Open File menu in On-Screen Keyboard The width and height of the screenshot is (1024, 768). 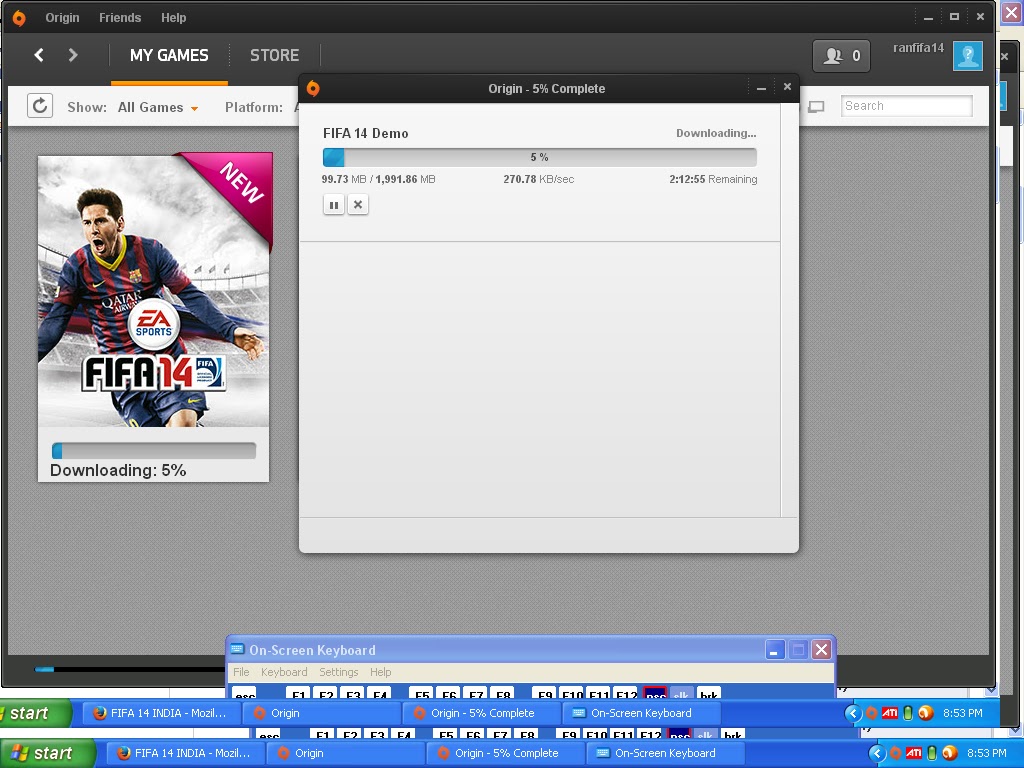[x=241, y=672]
